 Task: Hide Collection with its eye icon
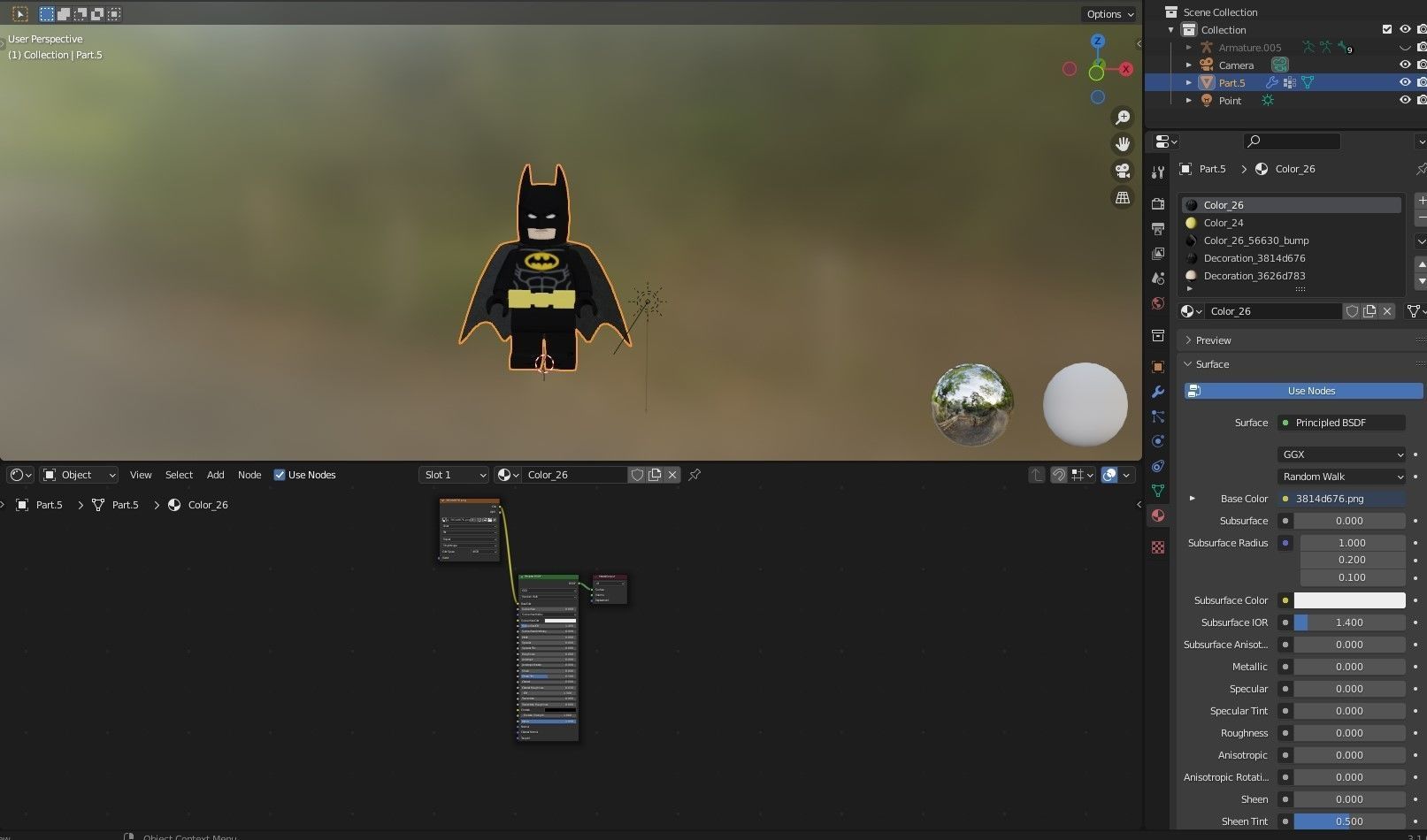[x=1405, y=29]
